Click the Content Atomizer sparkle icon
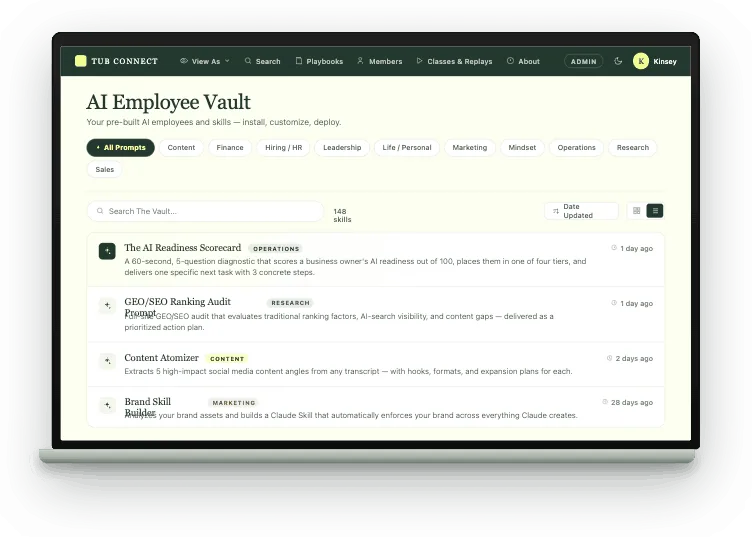 tap(107, 361)
